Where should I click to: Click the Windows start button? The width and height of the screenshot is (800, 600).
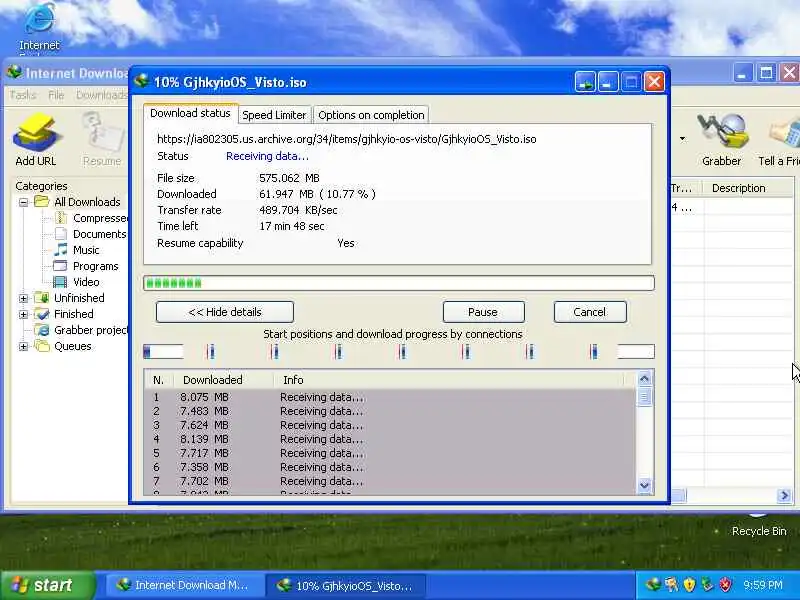pyautogui.click(x=48, y=585)
